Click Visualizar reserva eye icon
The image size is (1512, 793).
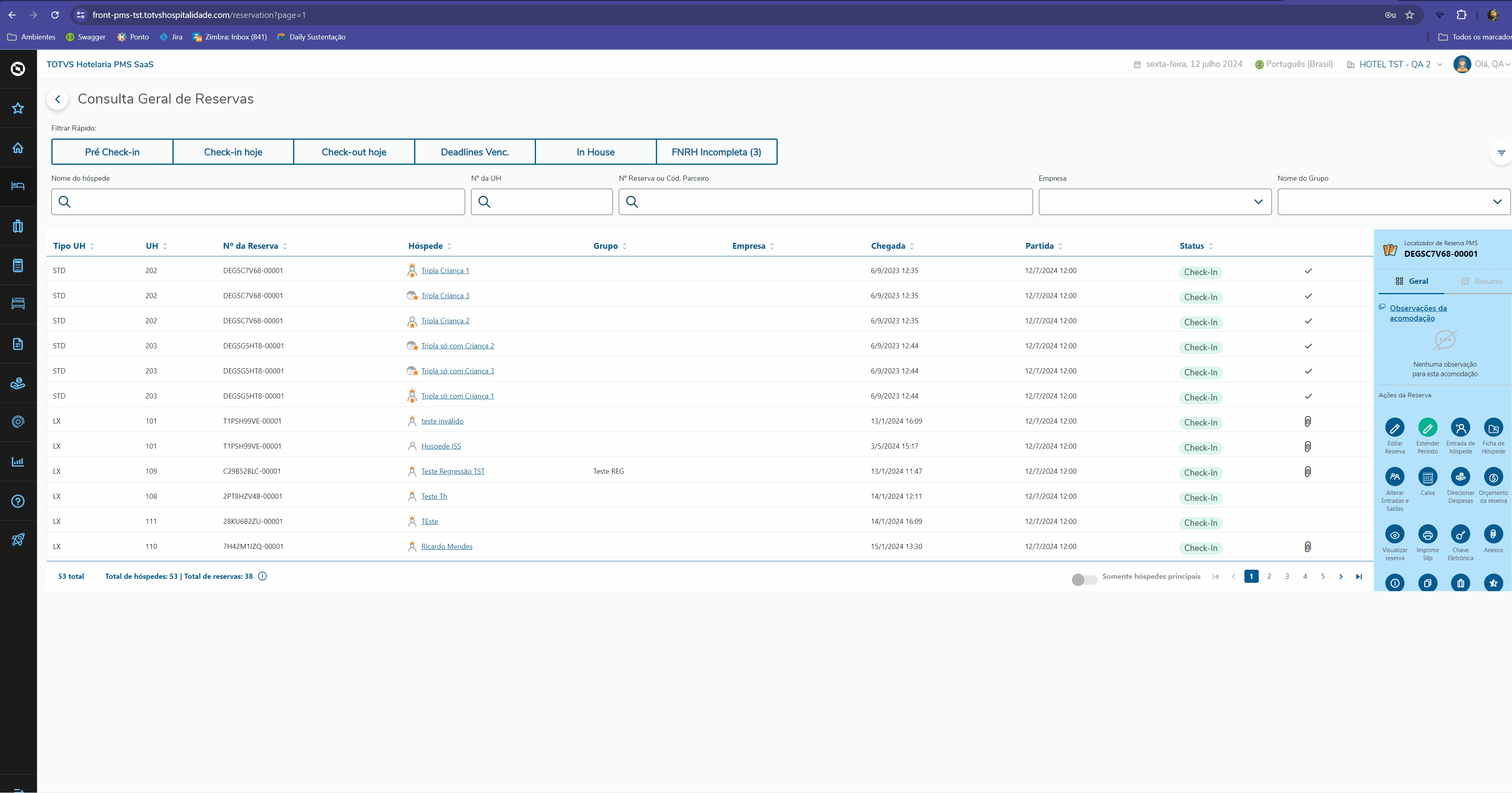point(1395,534)
